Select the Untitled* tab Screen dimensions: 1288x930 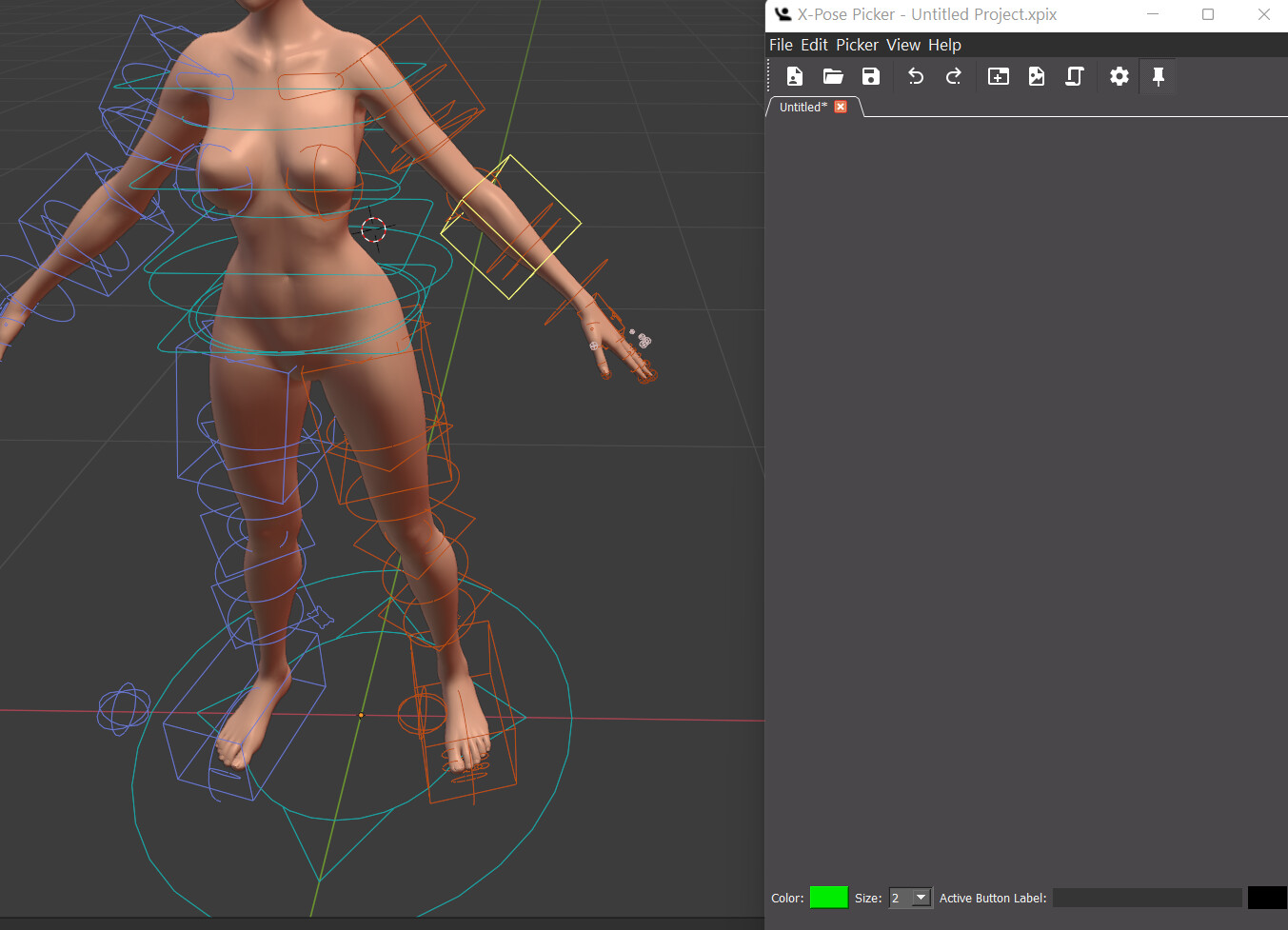pos(803,107)
